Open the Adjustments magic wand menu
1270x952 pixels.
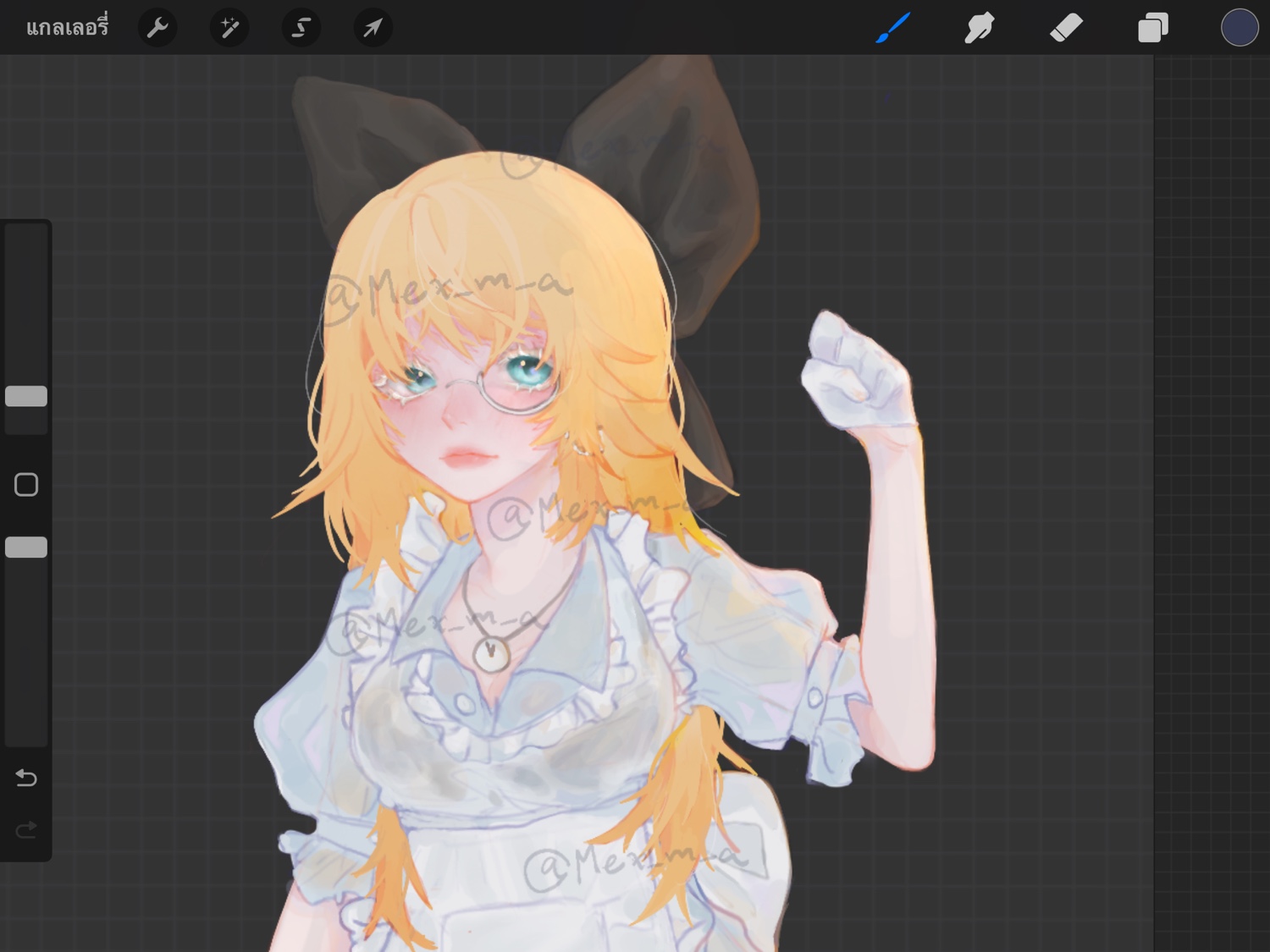[229, 28]
